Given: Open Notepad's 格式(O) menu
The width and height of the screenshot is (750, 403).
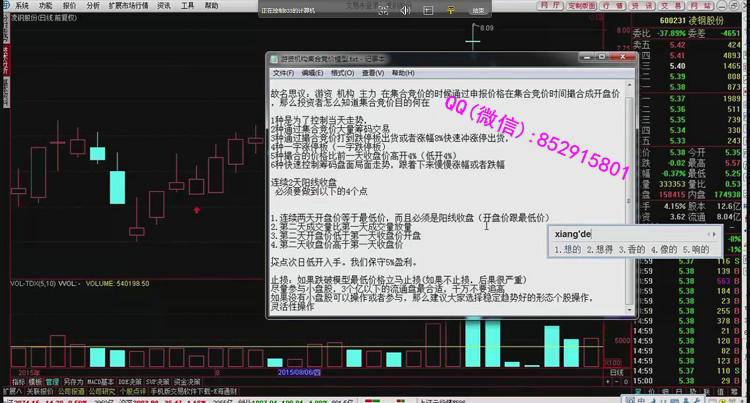Looking at the screenshot, I should click(x=342, y=73).
